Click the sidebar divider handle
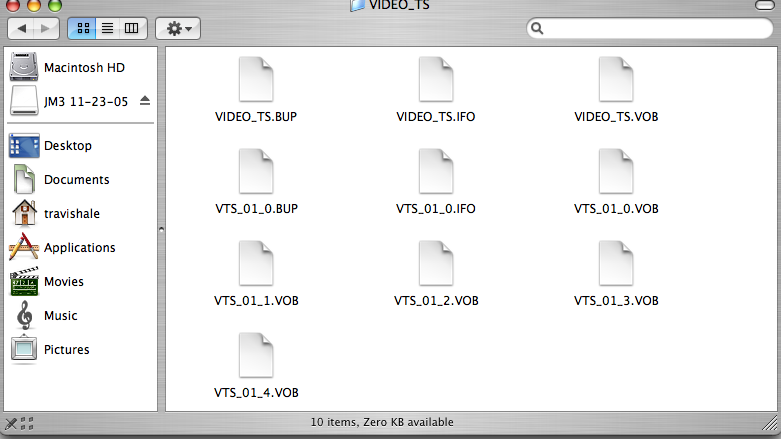This screenshot has height=439, width=781. 161,230
